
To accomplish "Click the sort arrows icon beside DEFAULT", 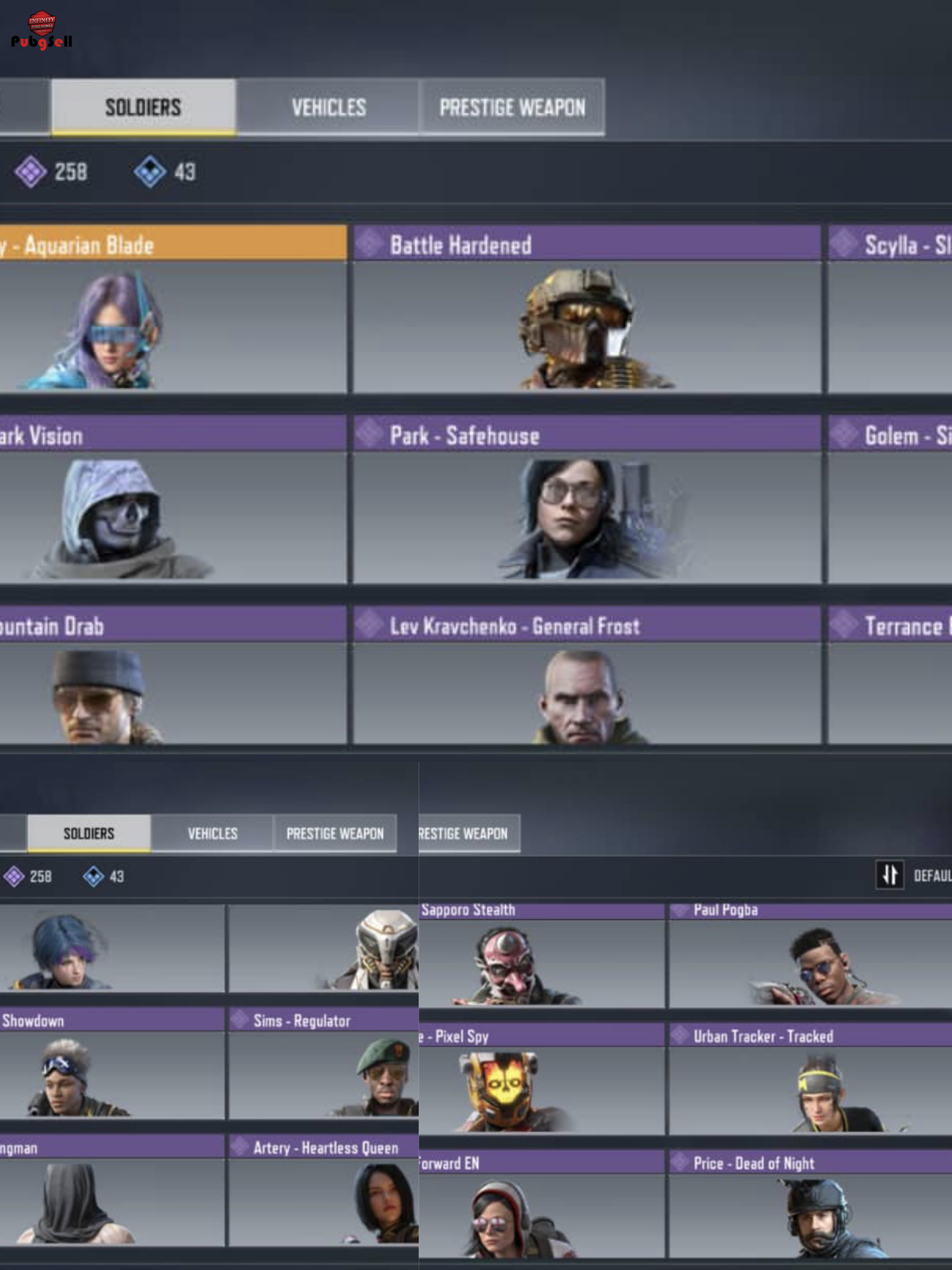I will [889, 875].
